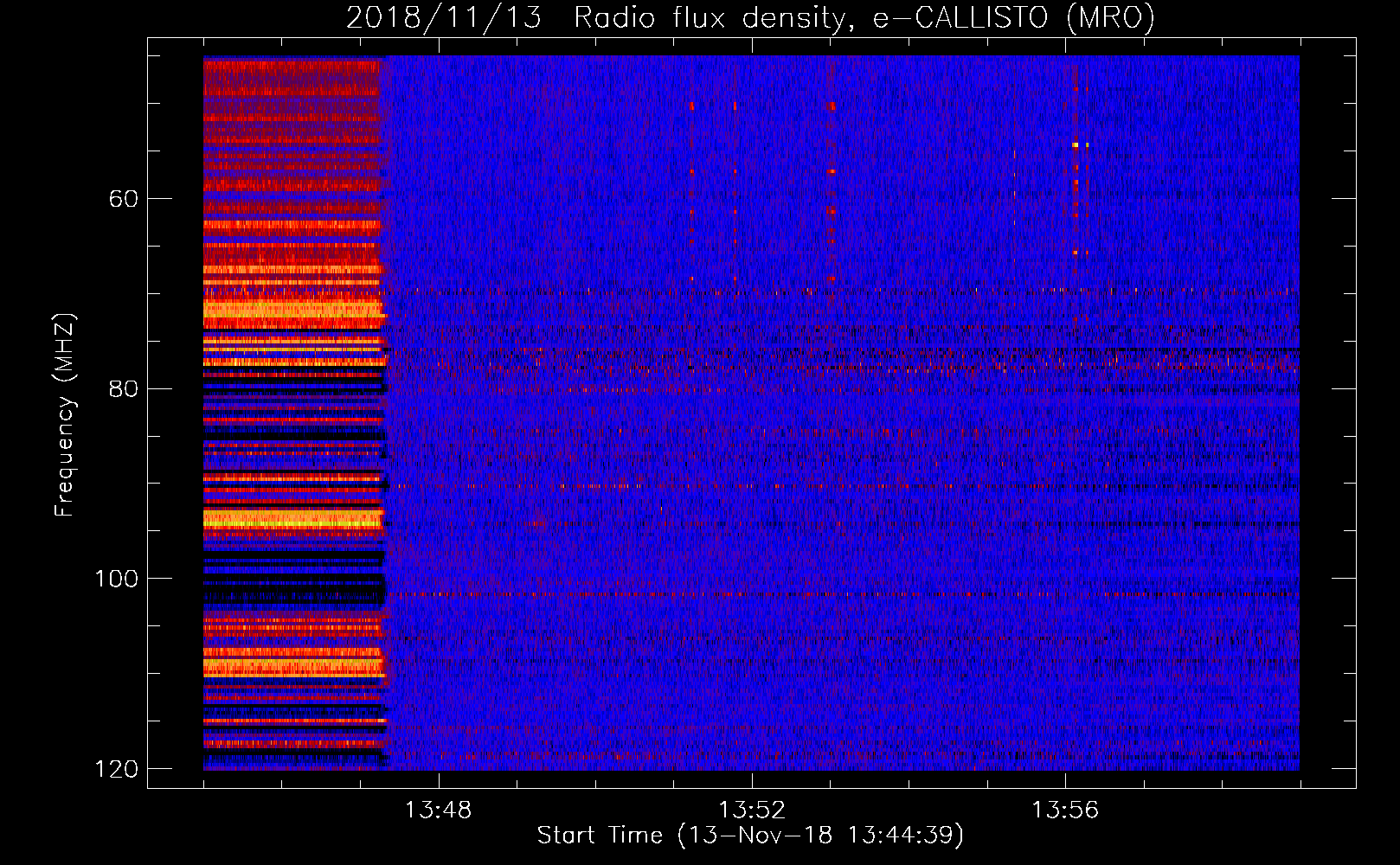Click the 60 frequency tick label
Screen dimensions: 1400x865
124,199
